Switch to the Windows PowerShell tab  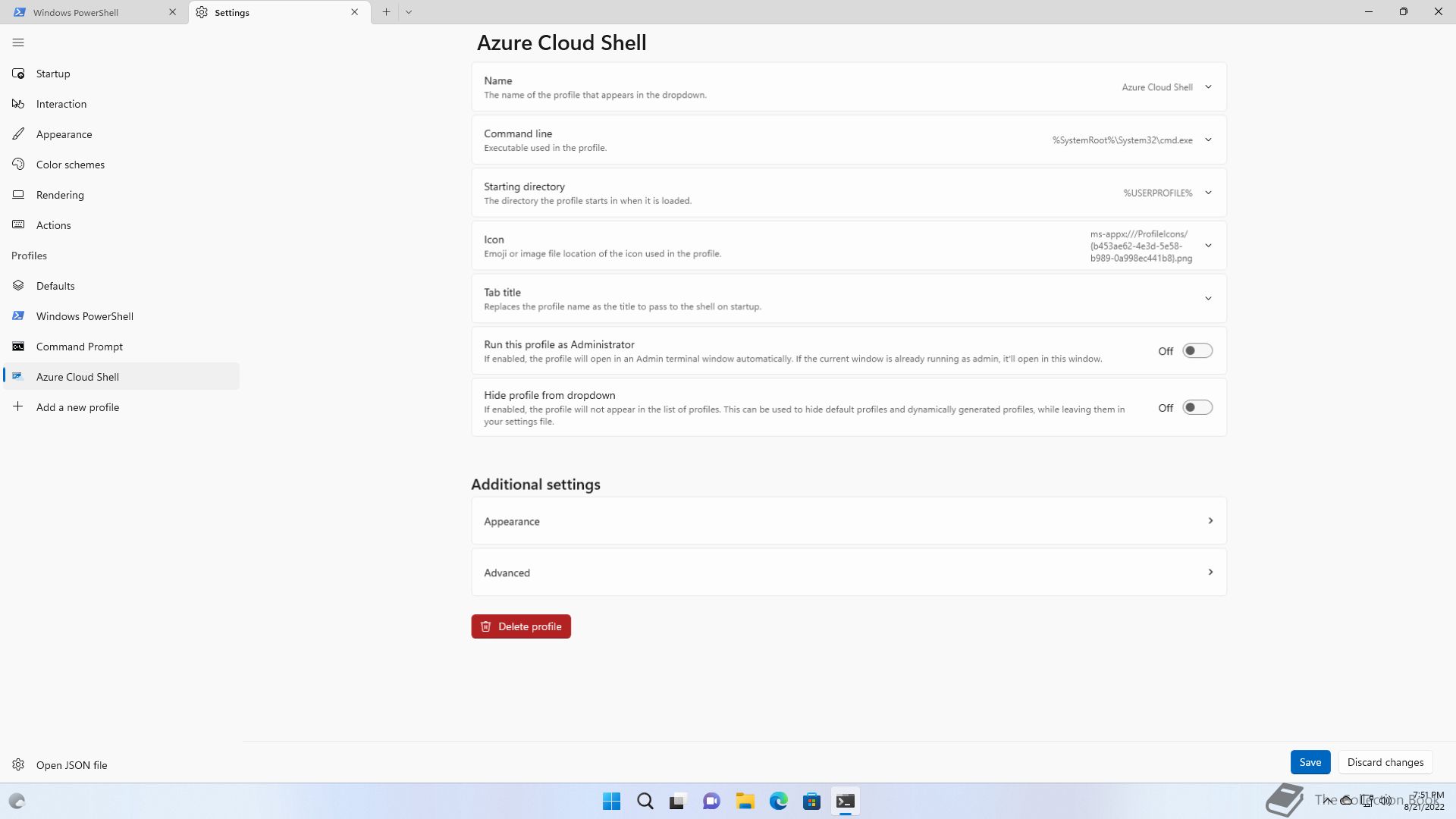(94, 12)
